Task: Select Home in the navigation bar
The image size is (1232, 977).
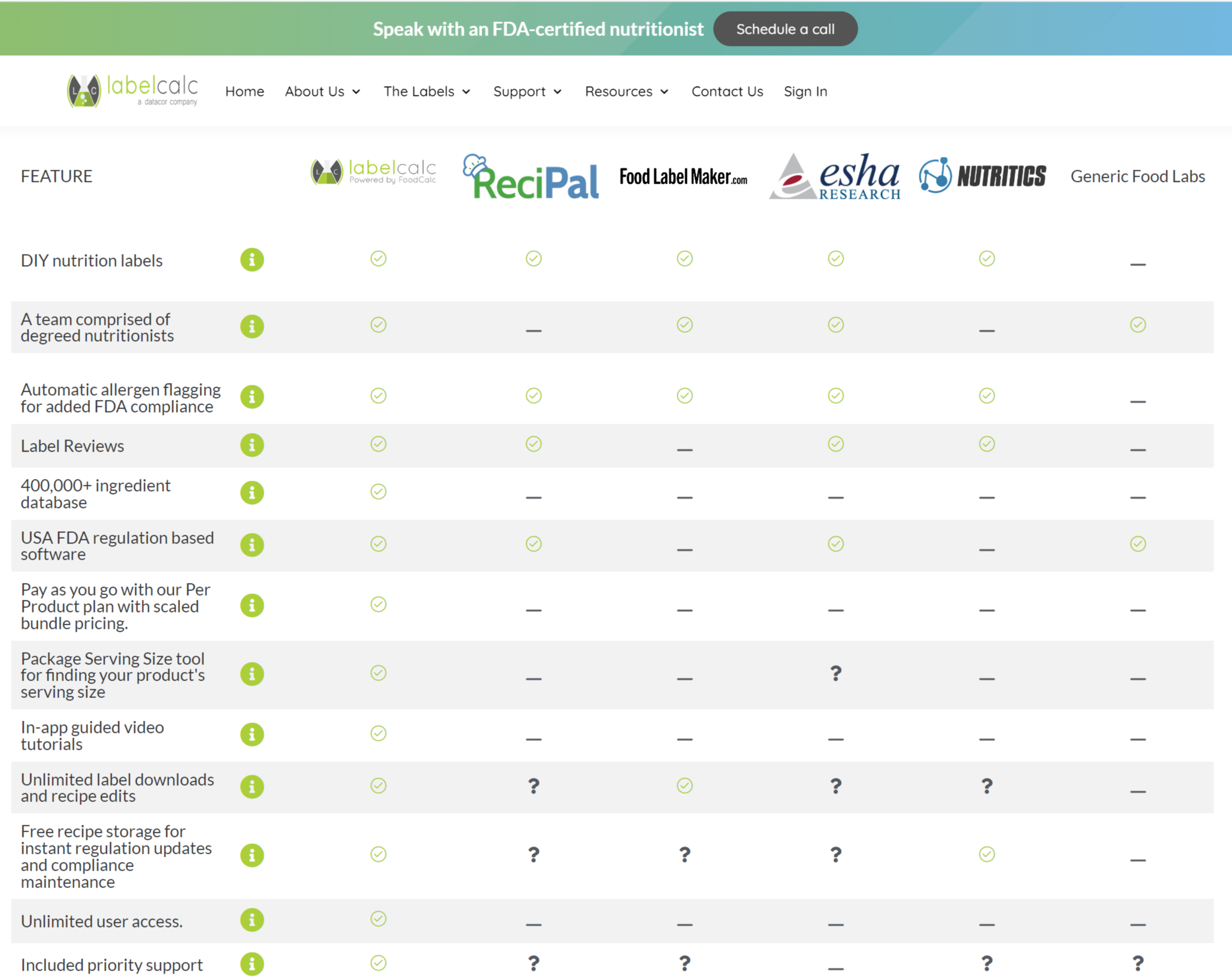Action: click(x=245, y=91)
